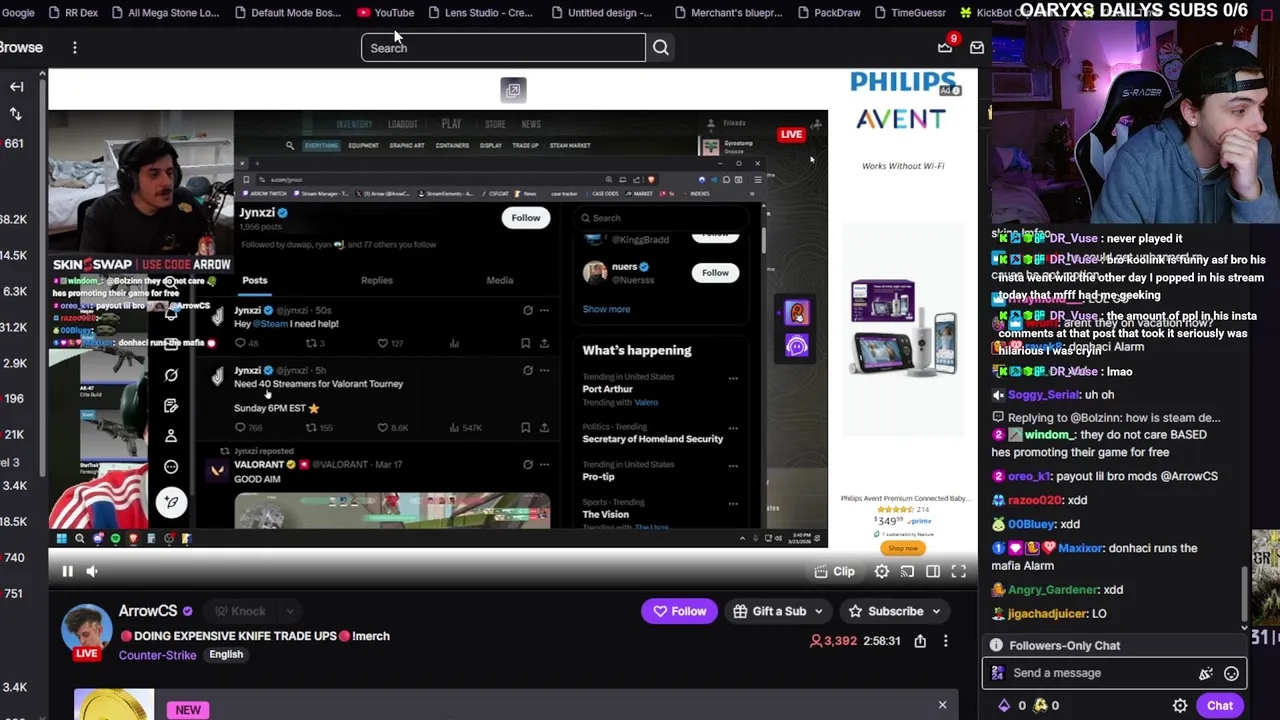Click the pop-out icon above the player

513,90
